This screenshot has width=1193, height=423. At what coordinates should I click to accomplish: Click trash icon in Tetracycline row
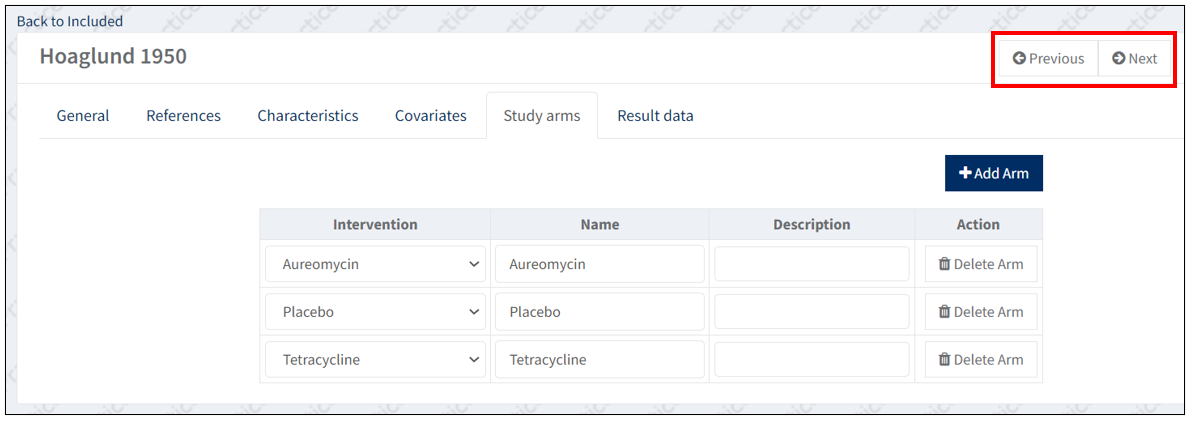(x=944, y=360)
